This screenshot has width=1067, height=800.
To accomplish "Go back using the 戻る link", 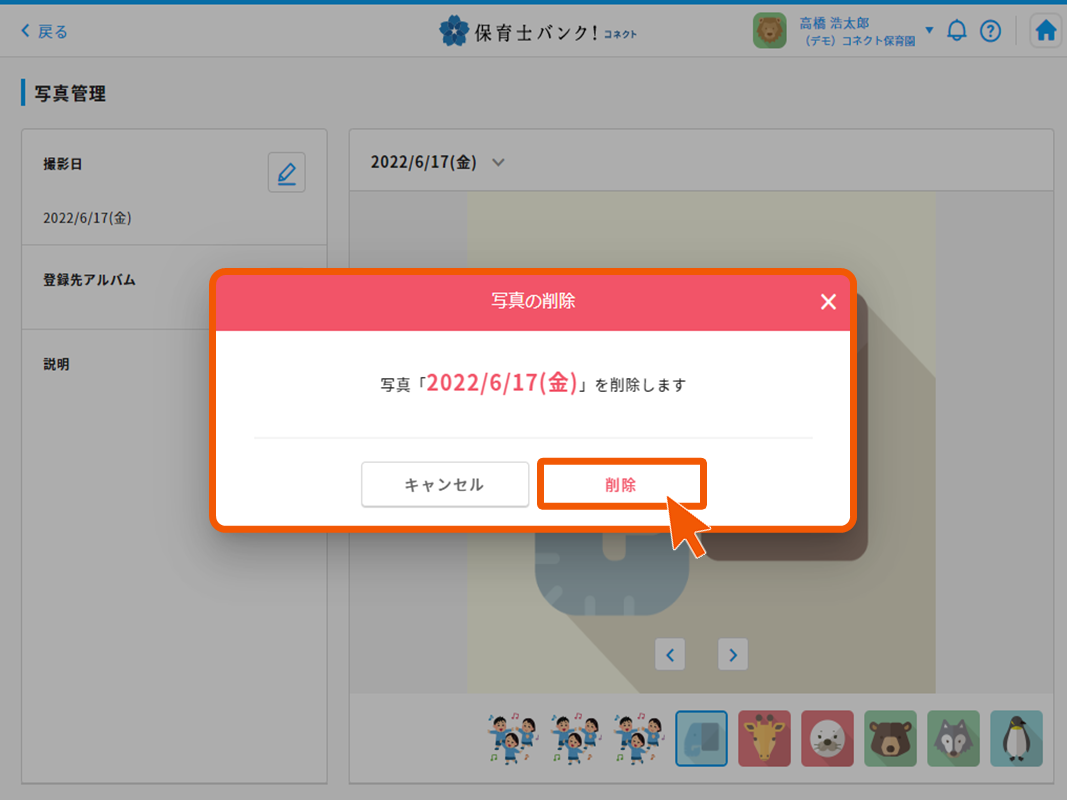I will [x=45, y=31].
